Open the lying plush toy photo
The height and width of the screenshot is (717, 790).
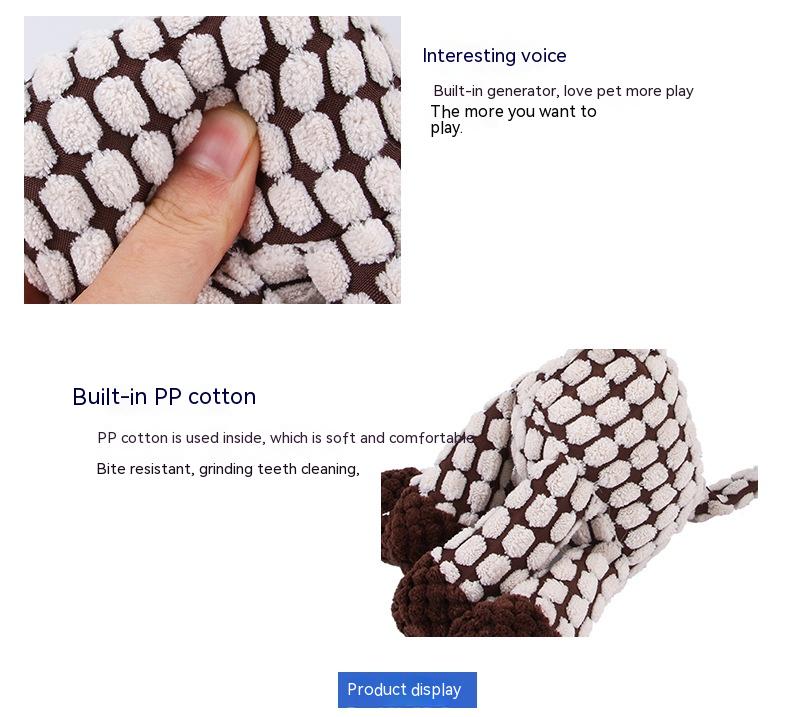point(569,492)
